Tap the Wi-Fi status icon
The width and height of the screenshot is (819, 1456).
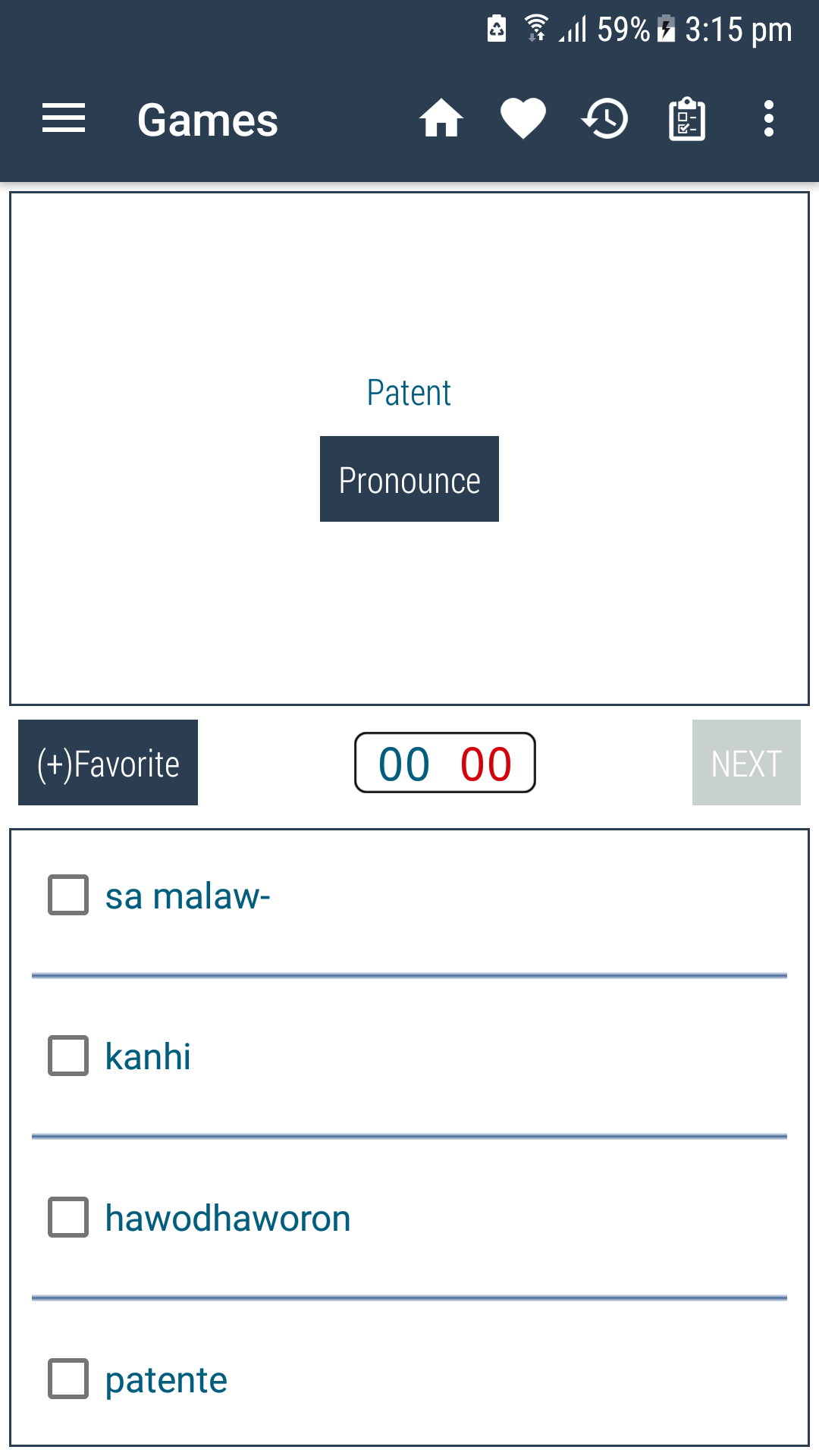[x=536, y=29]
